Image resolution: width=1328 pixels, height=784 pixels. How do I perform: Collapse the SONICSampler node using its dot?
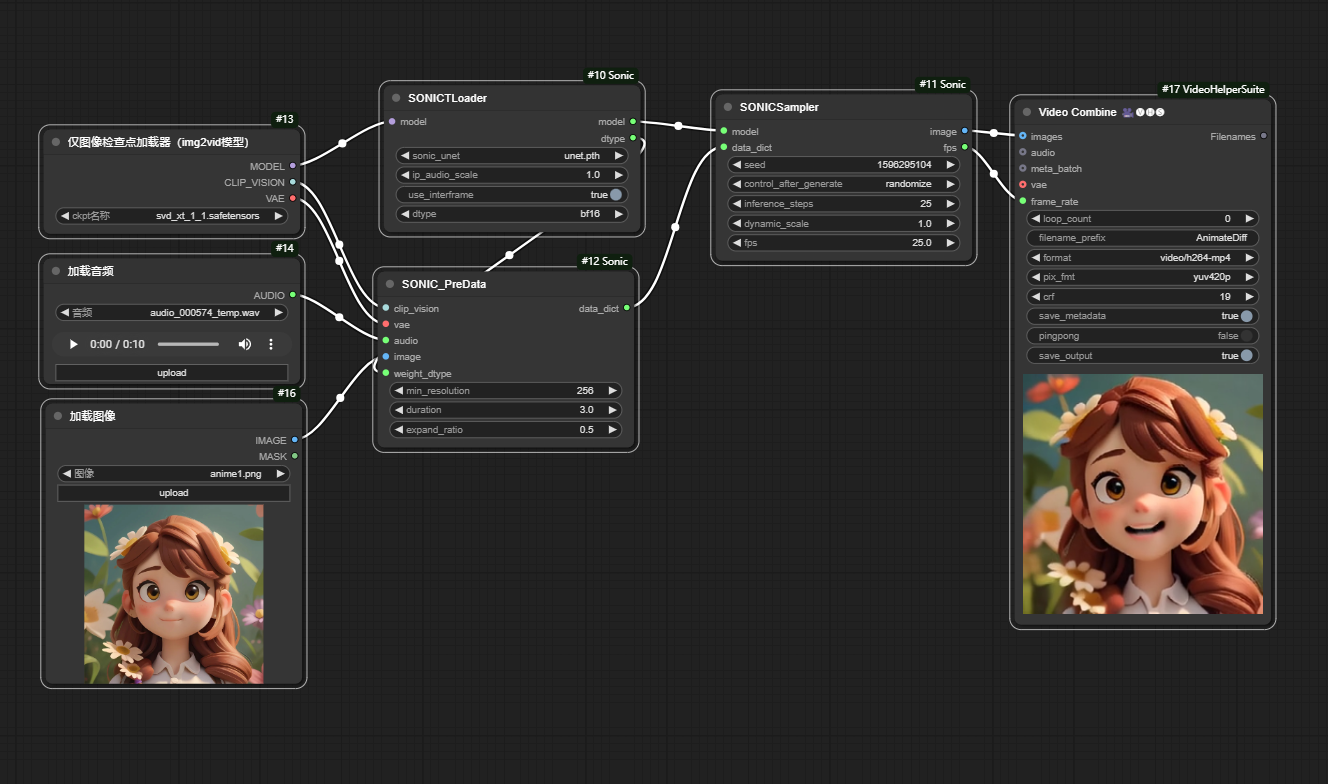click(x=728, y=107)
